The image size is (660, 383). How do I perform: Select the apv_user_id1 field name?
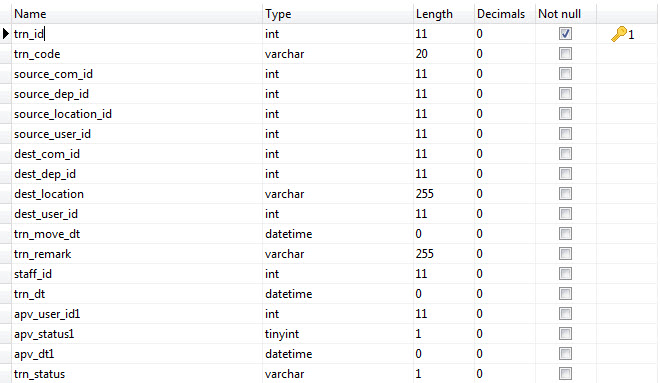pyautogui.click(x=137, y=314)
